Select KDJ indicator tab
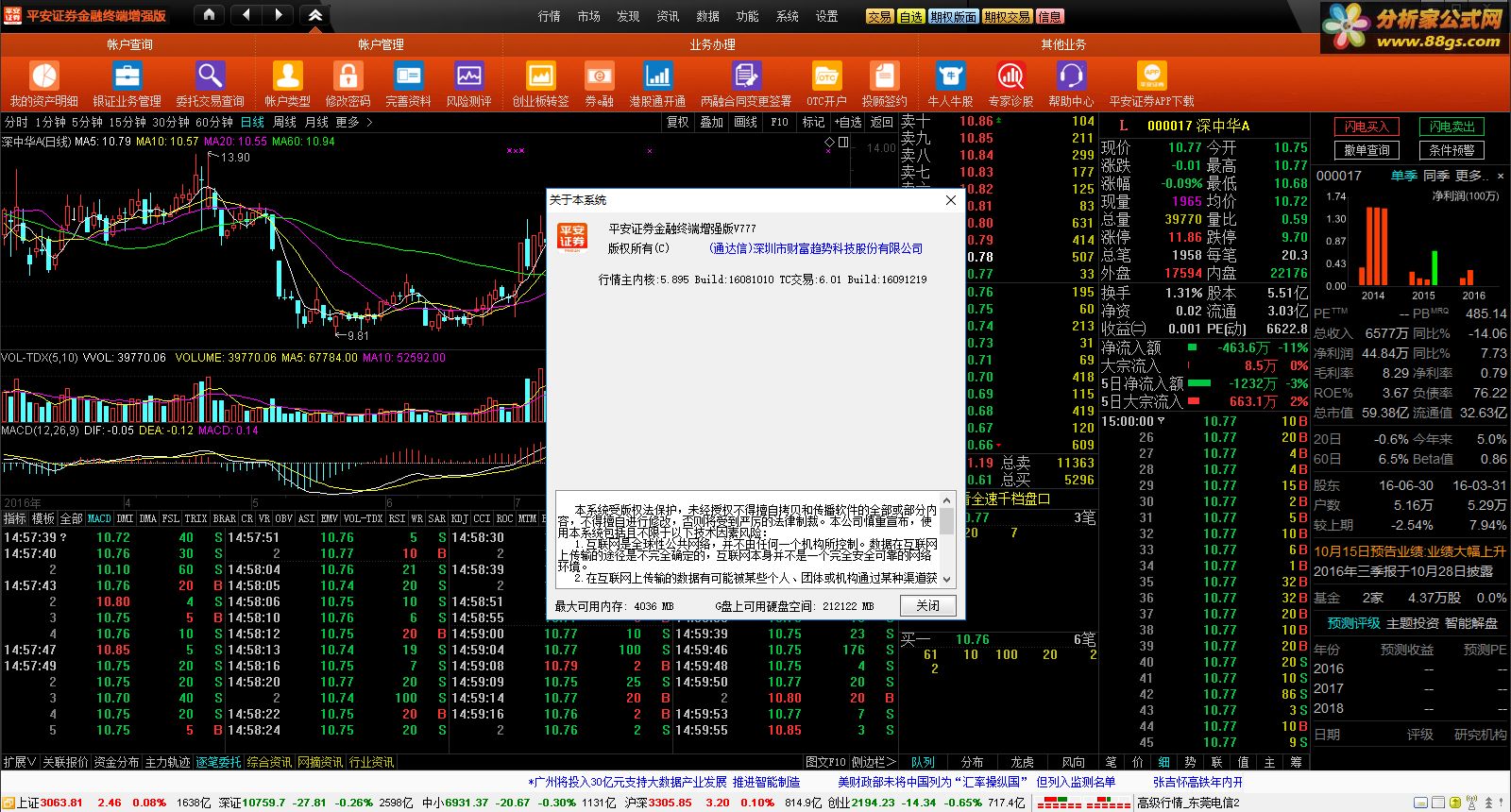This screenshot has width=1511, height=812. click(x=459, y=518)
